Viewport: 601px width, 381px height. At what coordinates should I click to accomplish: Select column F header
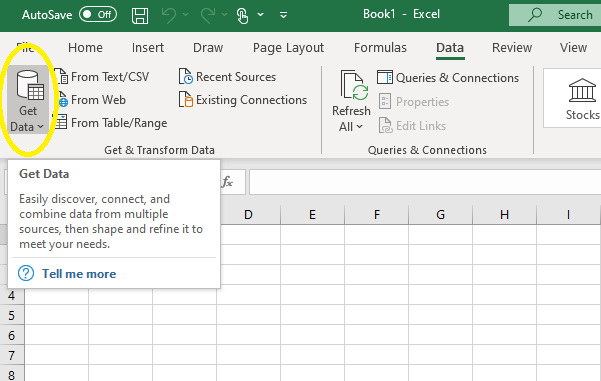tap(377, 215)
